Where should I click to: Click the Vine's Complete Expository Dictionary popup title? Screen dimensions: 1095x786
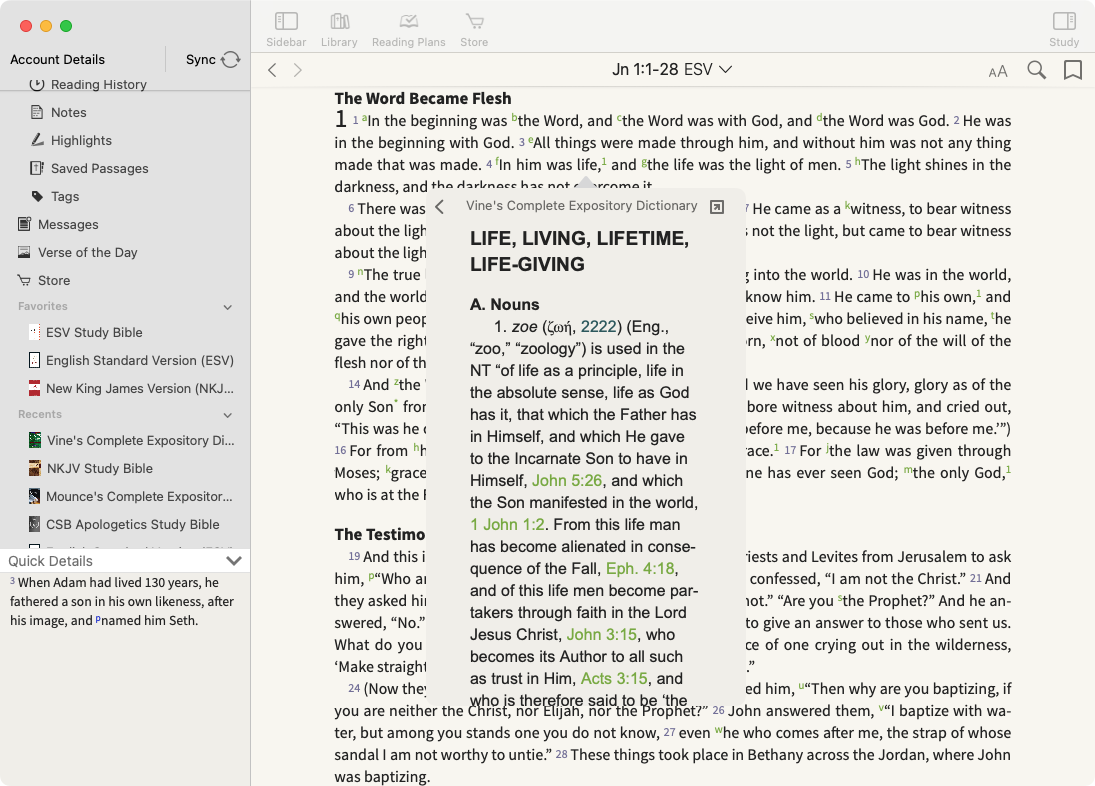[581, 206]
